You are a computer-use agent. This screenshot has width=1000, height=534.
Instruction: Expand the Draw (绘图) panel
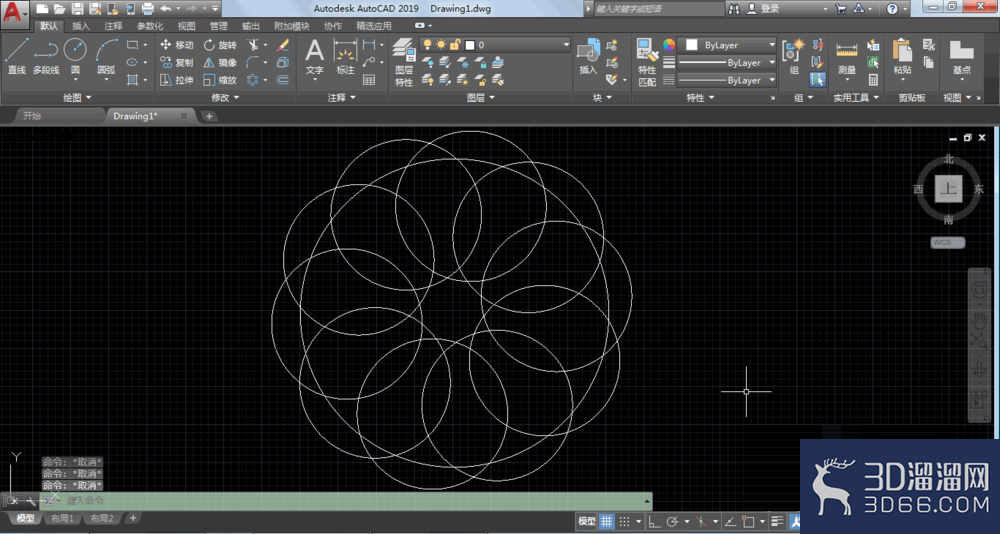(77, 98)
